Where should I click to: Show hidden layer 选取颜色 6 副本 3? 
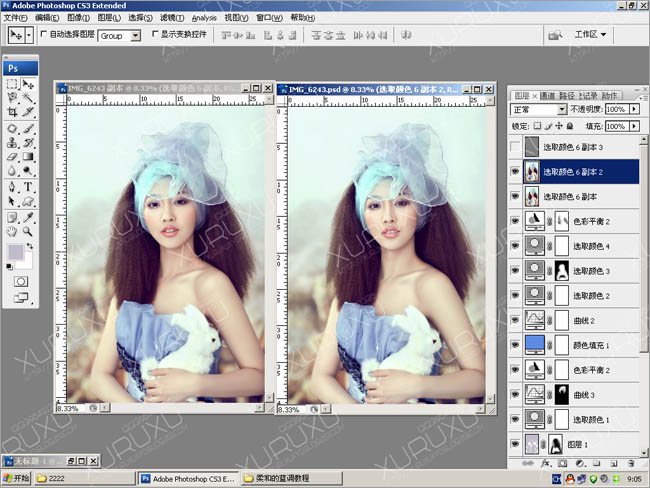click(x=515, y=147)
